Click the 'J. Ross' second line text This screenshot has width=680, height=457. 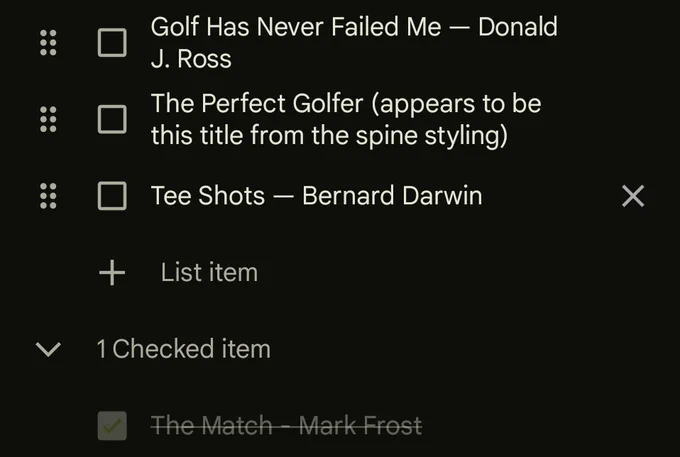click(191, 59)
